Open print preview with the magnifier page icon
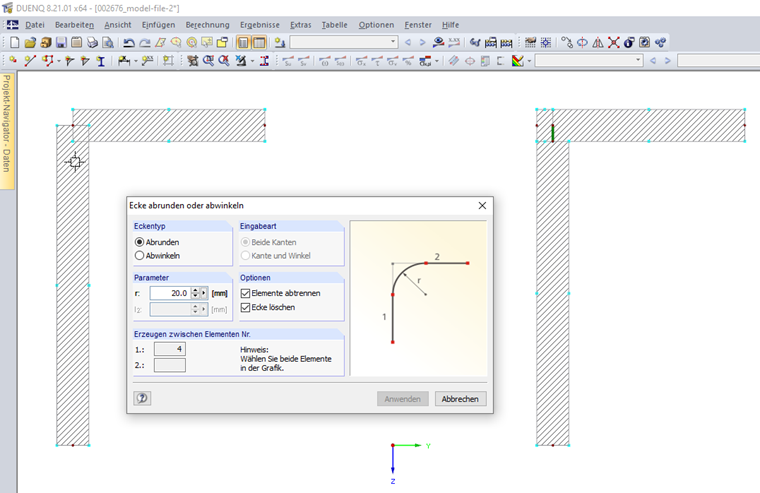This screenshot has height=493, width=760. pos(108,43)
